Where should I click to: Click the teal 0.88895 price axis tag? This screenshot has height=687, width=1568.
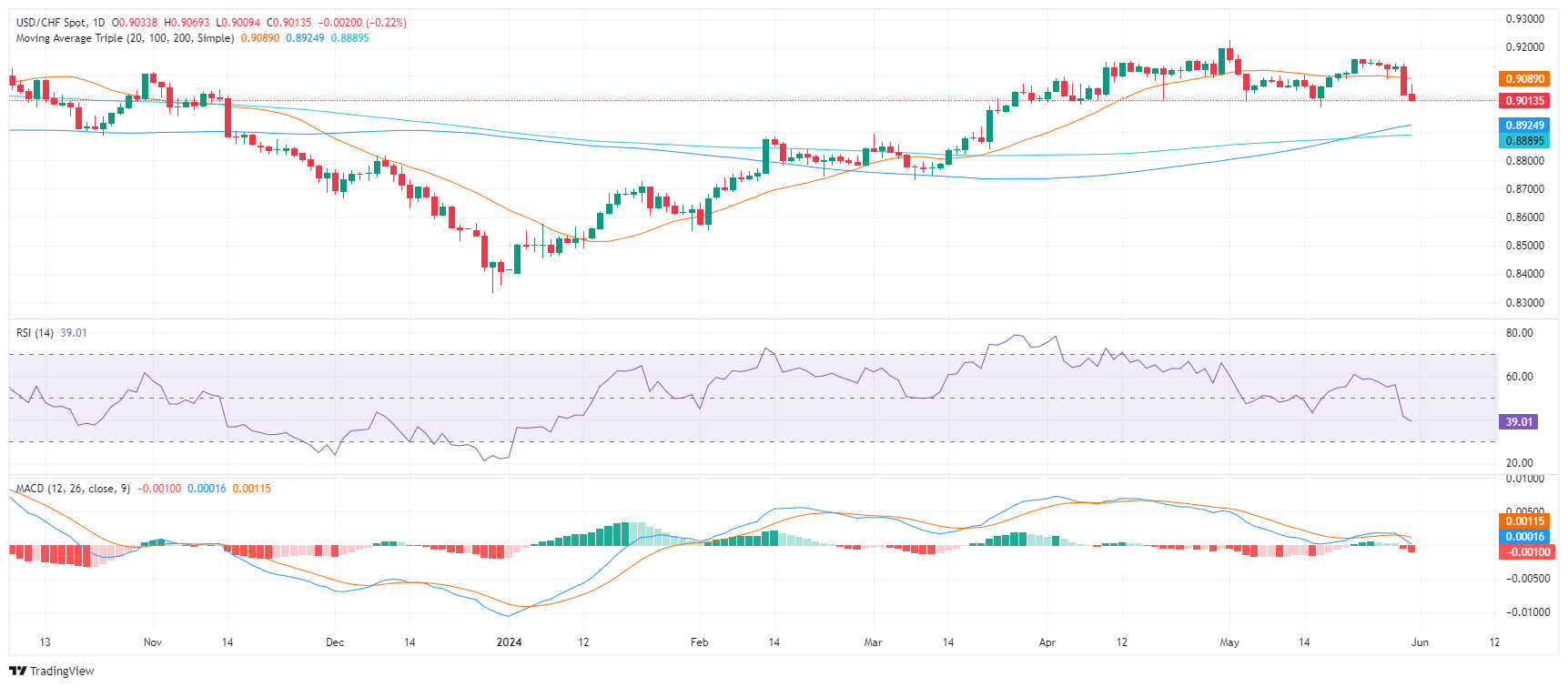coord(1523,141)
